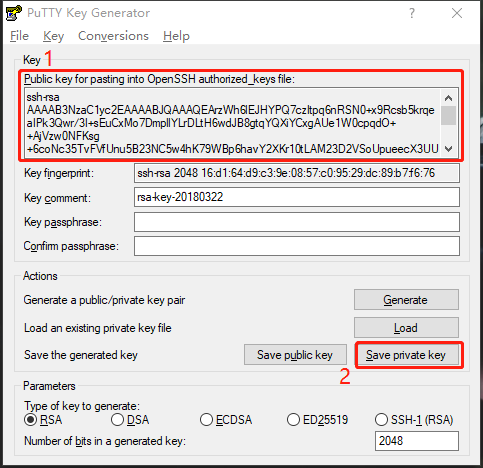Screen dimensions: 483x468
Task: Select the ECDSA key type
Action: coord(206,419)
